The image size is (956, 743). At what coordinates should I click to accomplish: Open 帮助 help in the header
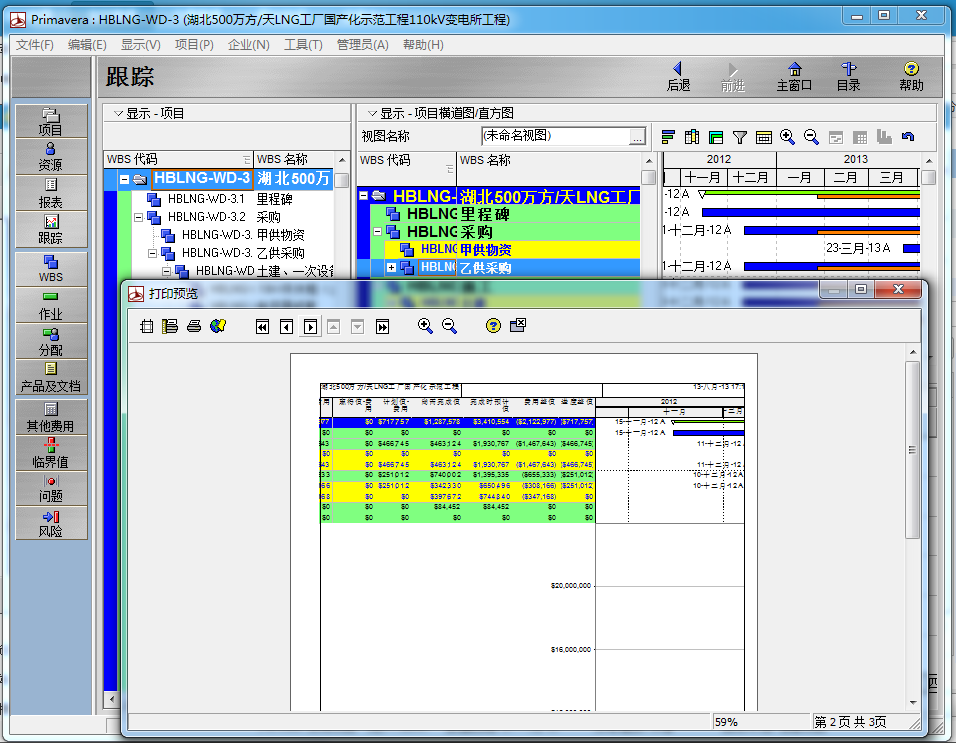(911, 77)
